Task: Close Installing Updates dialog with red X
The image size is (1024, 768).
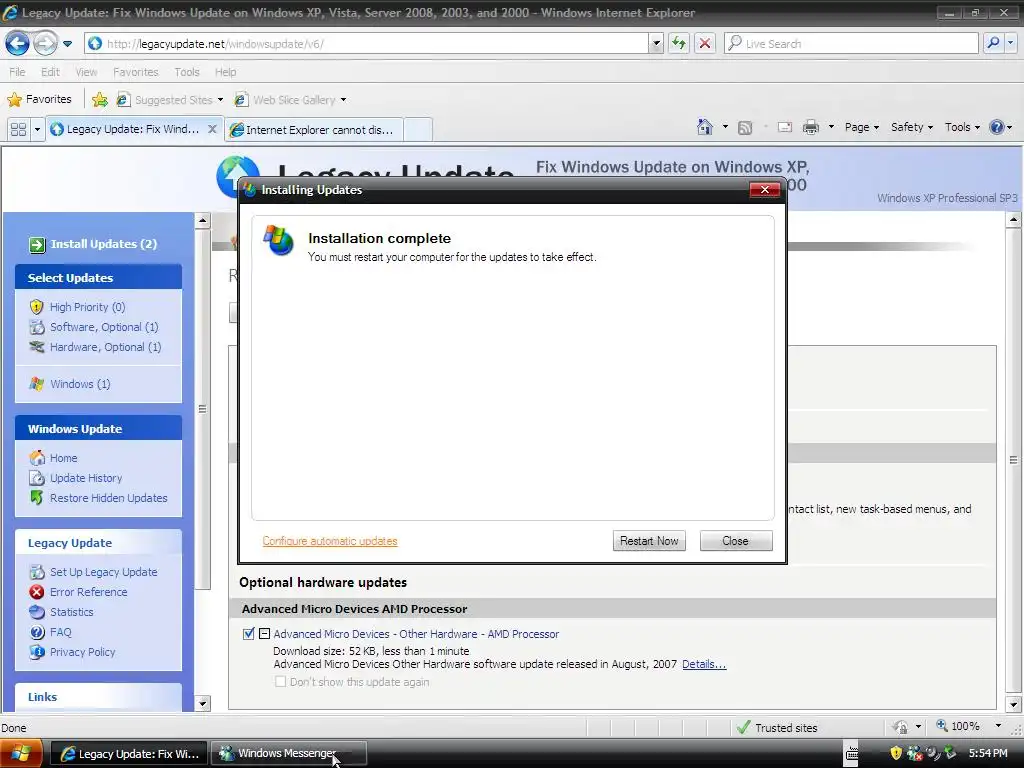Action: tap(765, 189)
